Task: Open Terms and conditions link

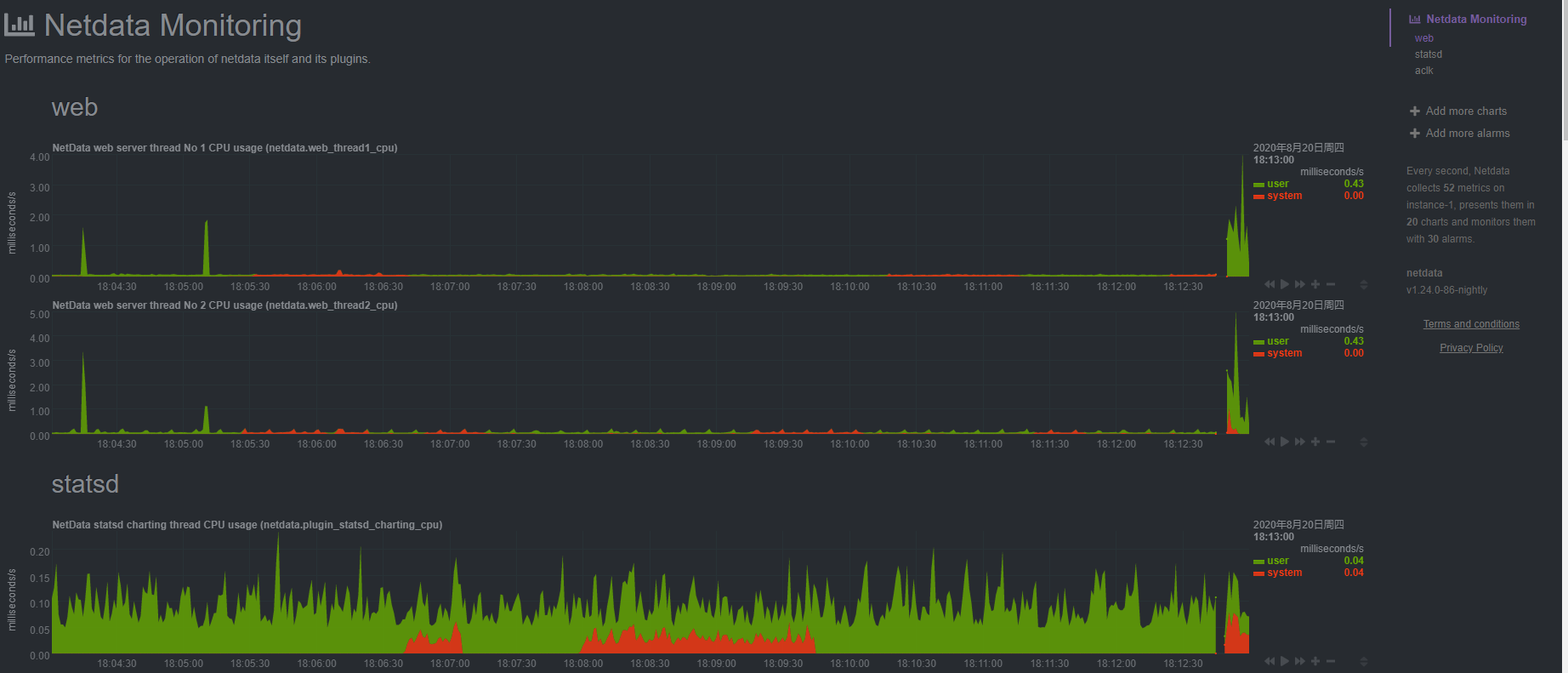Action: tap(1471, 324)
